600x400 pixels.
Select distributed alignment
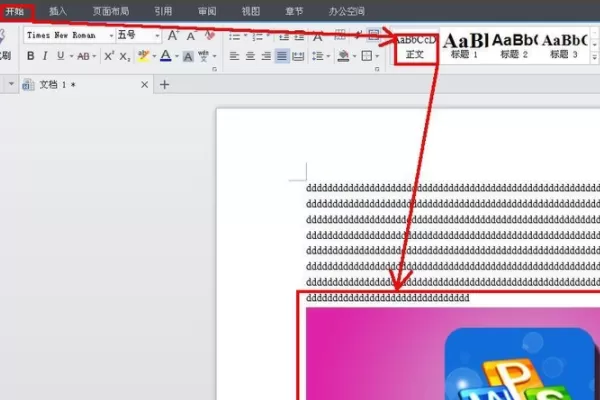(298, 56)
